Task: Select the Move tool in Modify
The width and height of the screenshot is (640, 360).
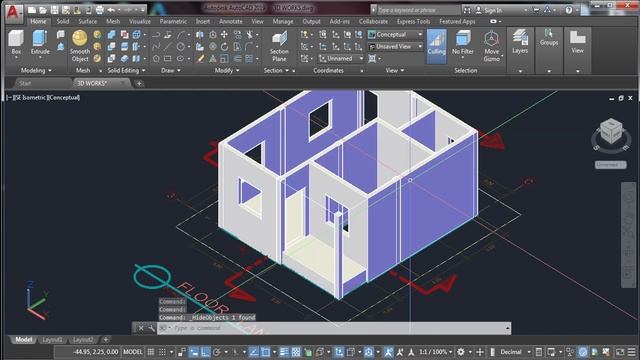Action: (x=224, y=35)
